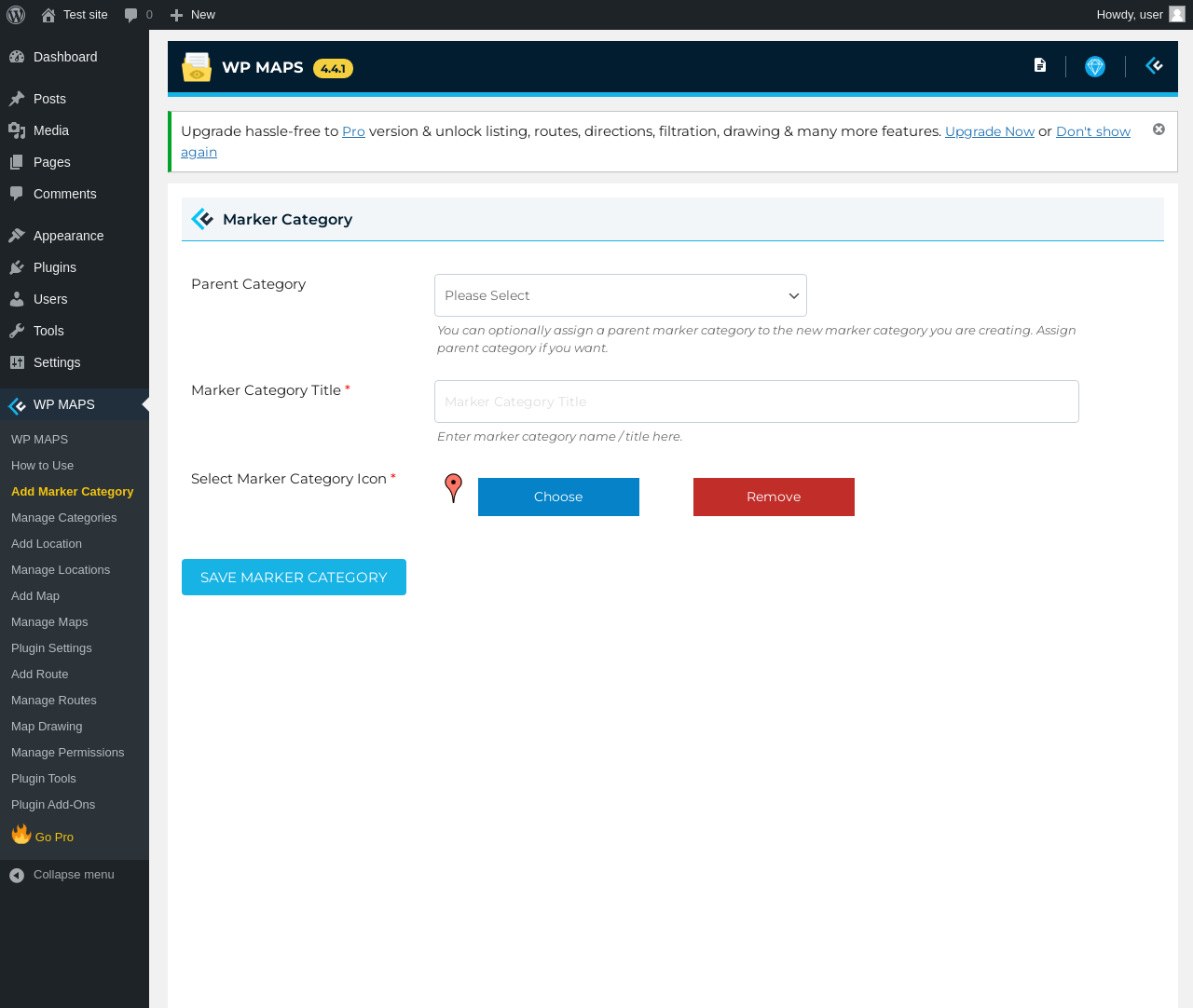Click the red Remove button
This screenshot has width=1193, height=1008.
tap(774, 497)
